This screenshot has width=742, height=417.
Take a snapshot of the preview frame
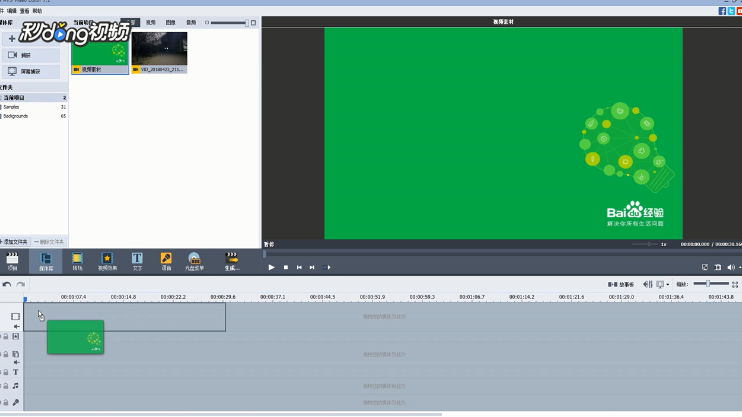[718, 267]
